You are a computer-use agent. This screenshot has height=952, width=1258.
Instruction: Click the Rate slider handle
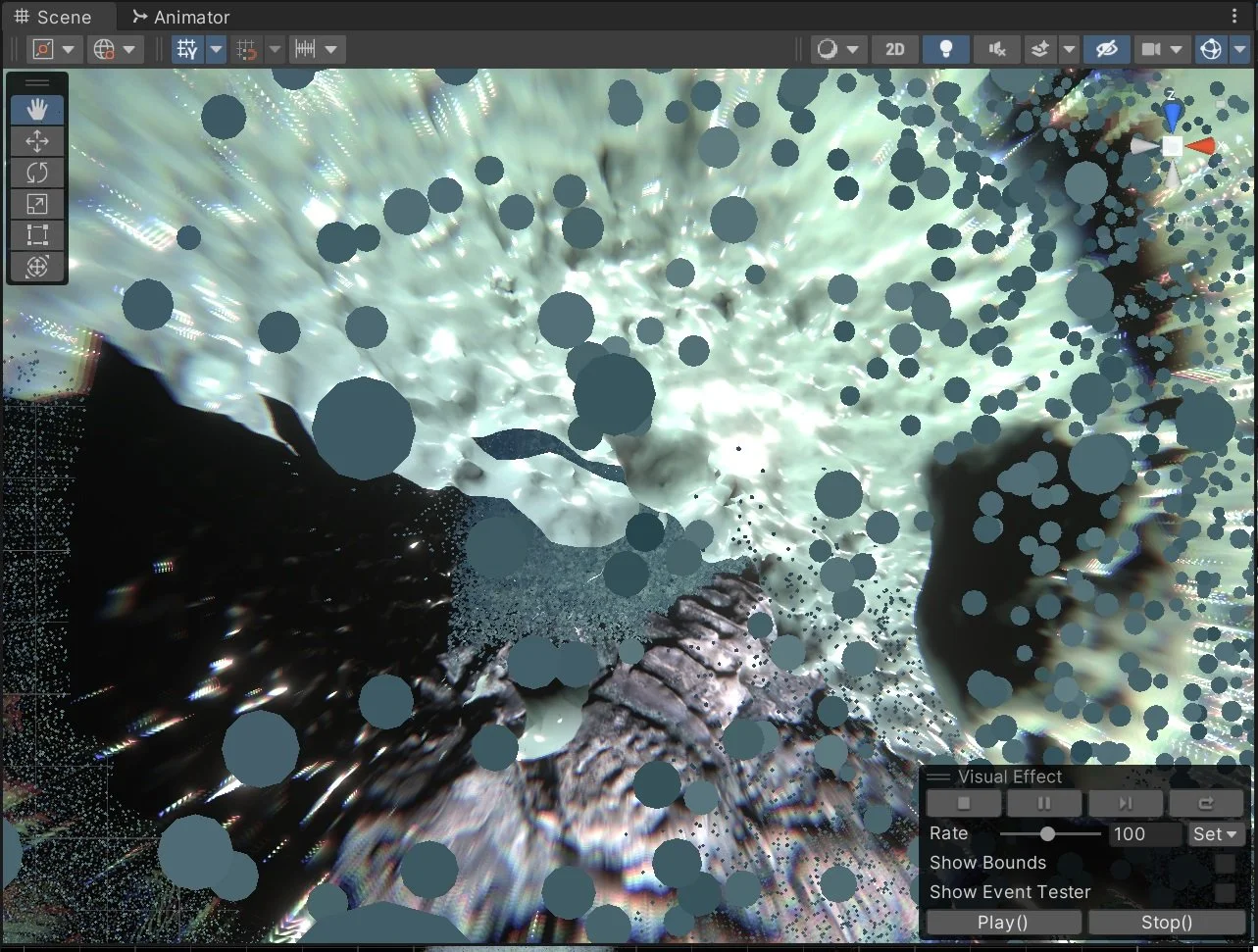(1048, 834)
